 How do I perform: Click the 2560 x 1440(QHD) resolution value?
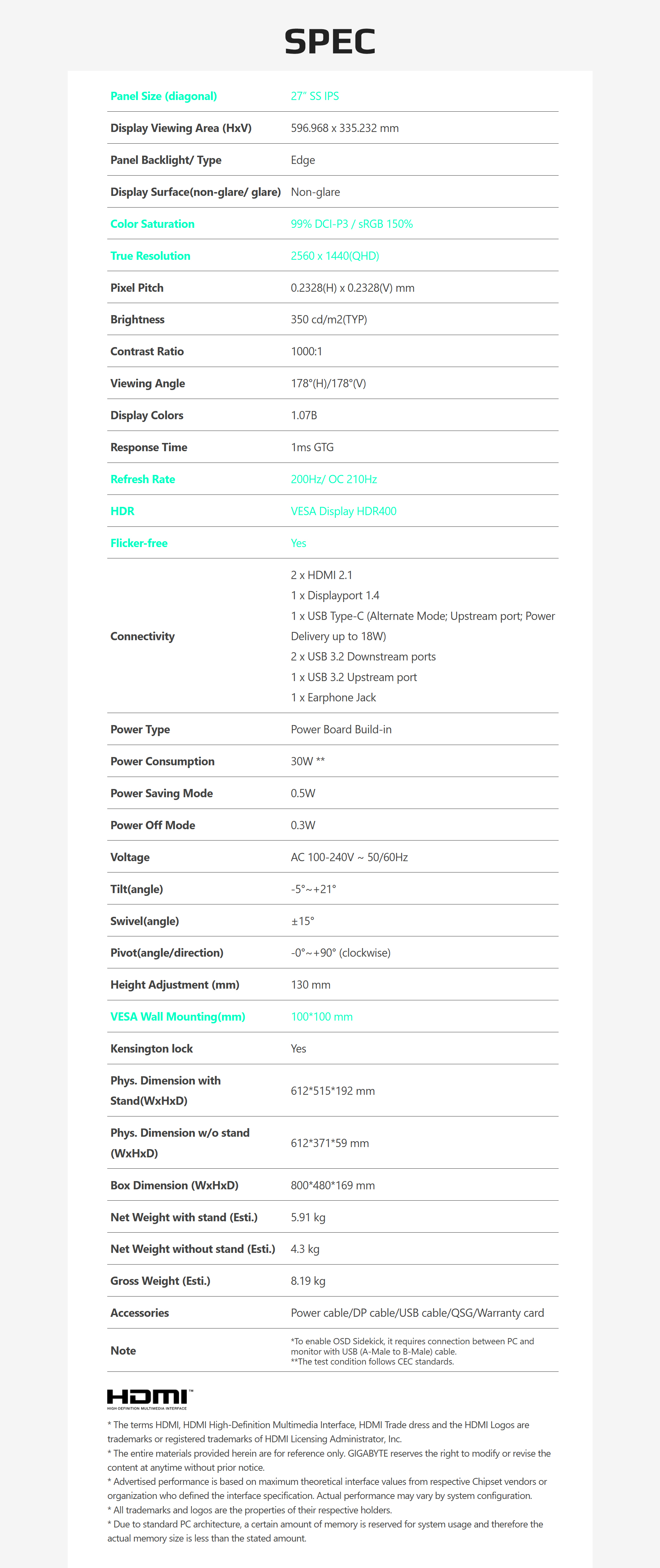tap(335, 256)
